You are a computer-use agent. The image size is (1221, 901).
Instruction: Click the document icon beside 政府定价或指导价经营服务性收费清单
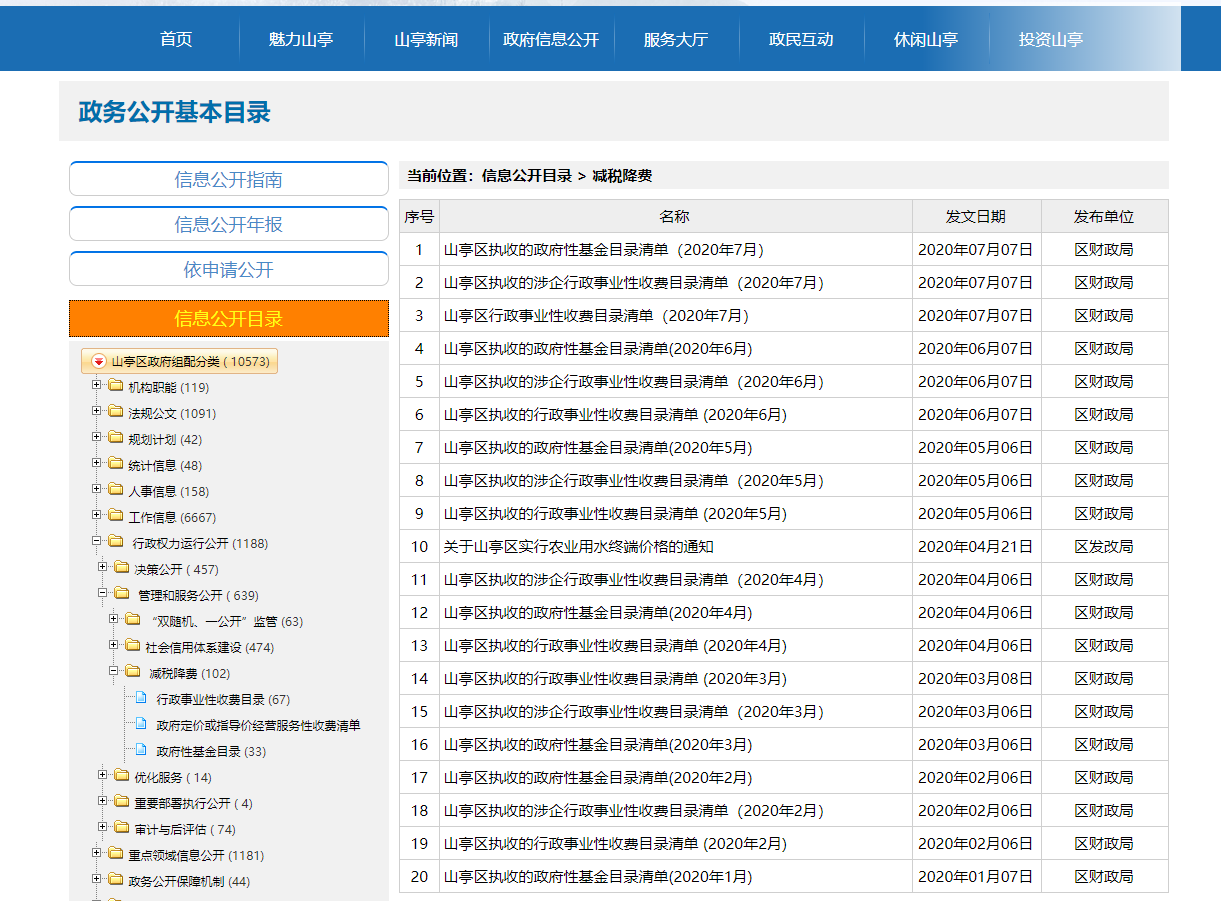point(141,724)
